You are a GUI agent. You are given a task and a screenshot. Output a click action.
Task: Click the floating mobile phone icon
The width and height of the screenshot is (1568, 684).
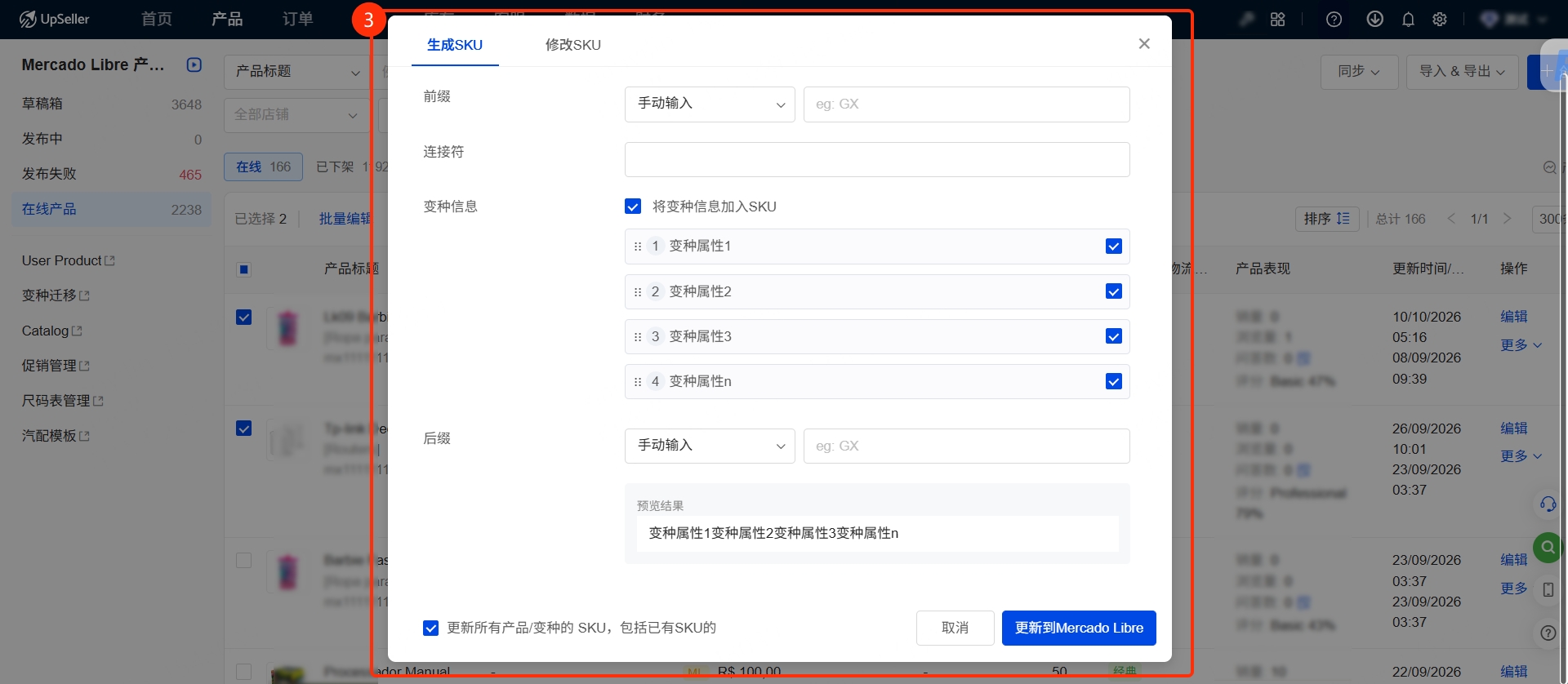point(1548,589)
